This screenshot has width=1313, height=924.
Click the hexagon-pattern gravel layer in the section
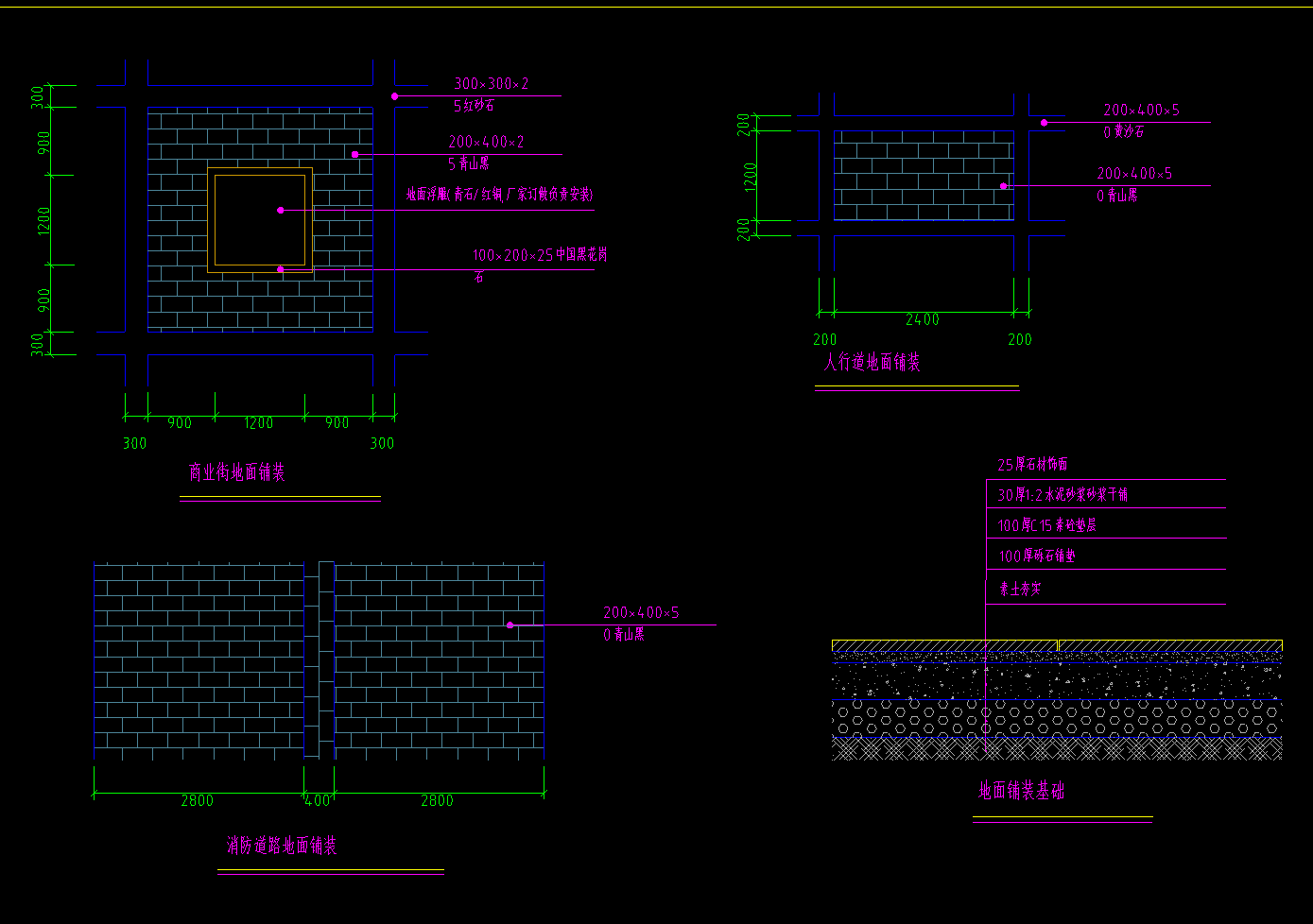click(x=1057, y=718)
